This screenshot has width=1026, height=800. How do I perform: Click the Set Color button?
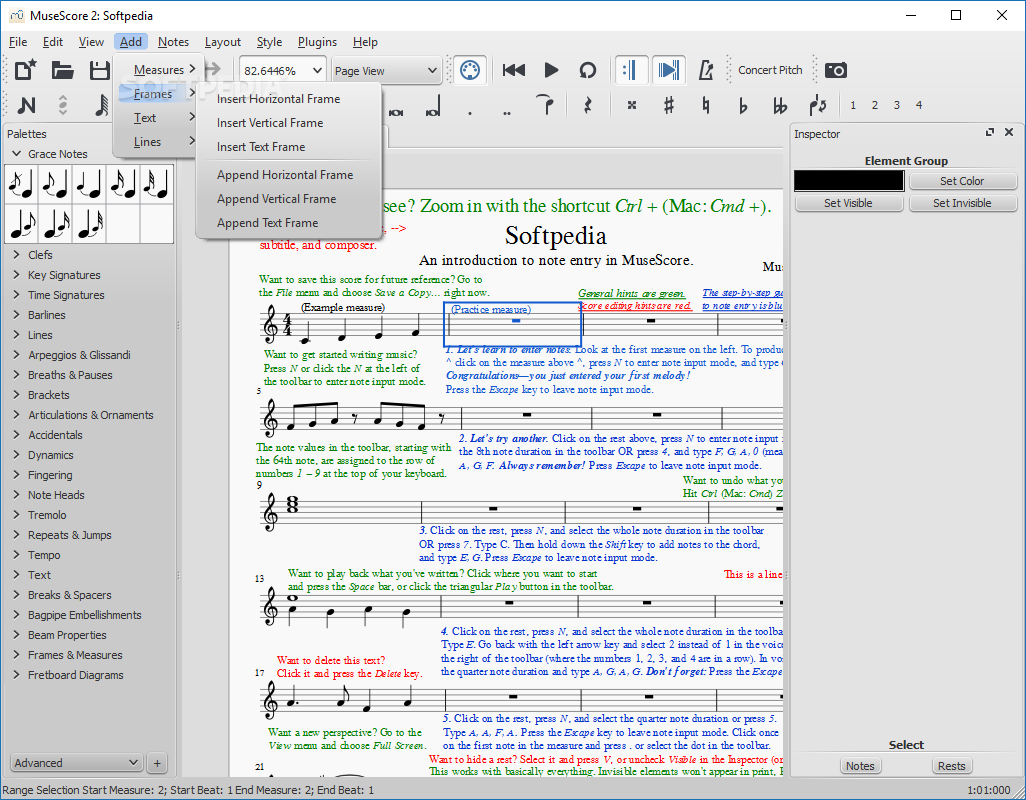(962, 181)
